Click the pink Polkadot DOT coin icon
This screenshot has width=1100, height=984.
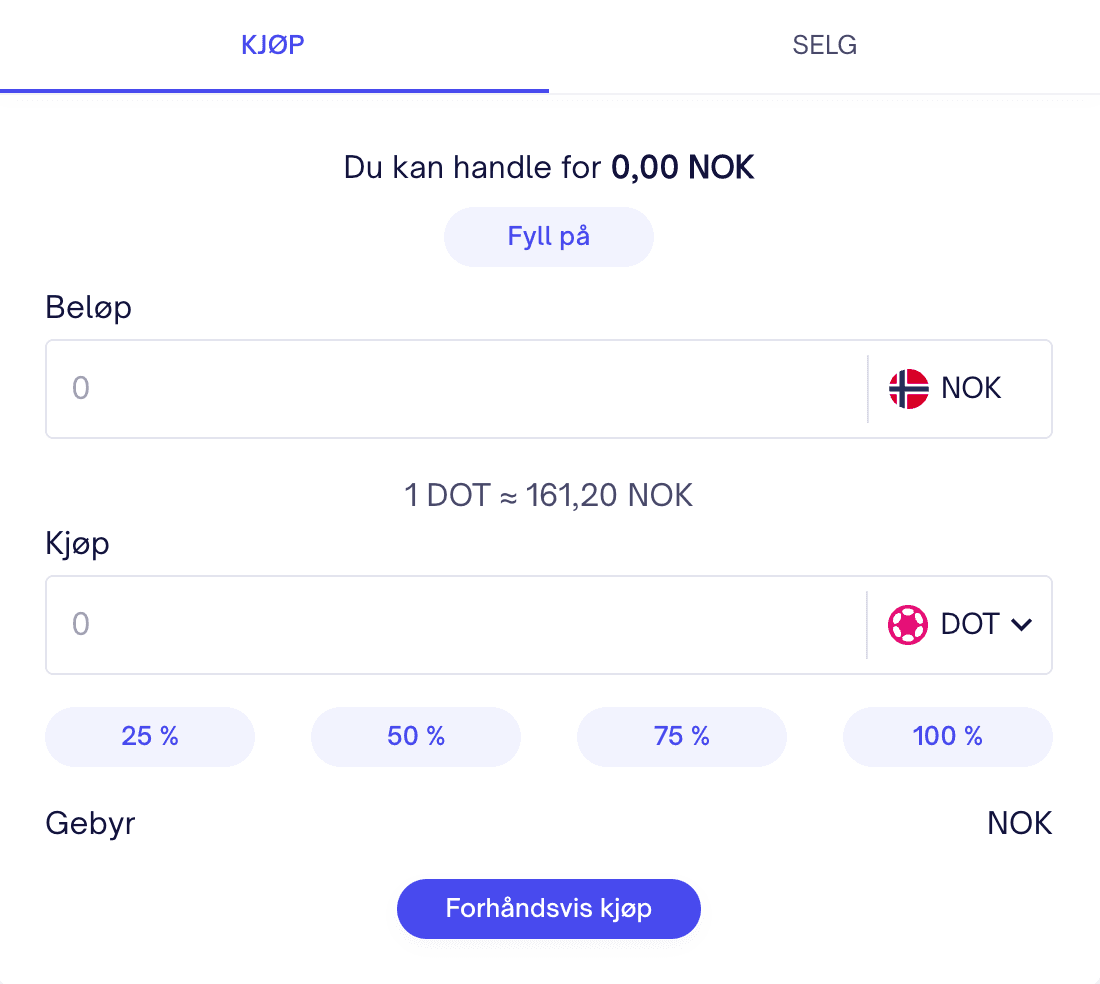tap(907, 625)
